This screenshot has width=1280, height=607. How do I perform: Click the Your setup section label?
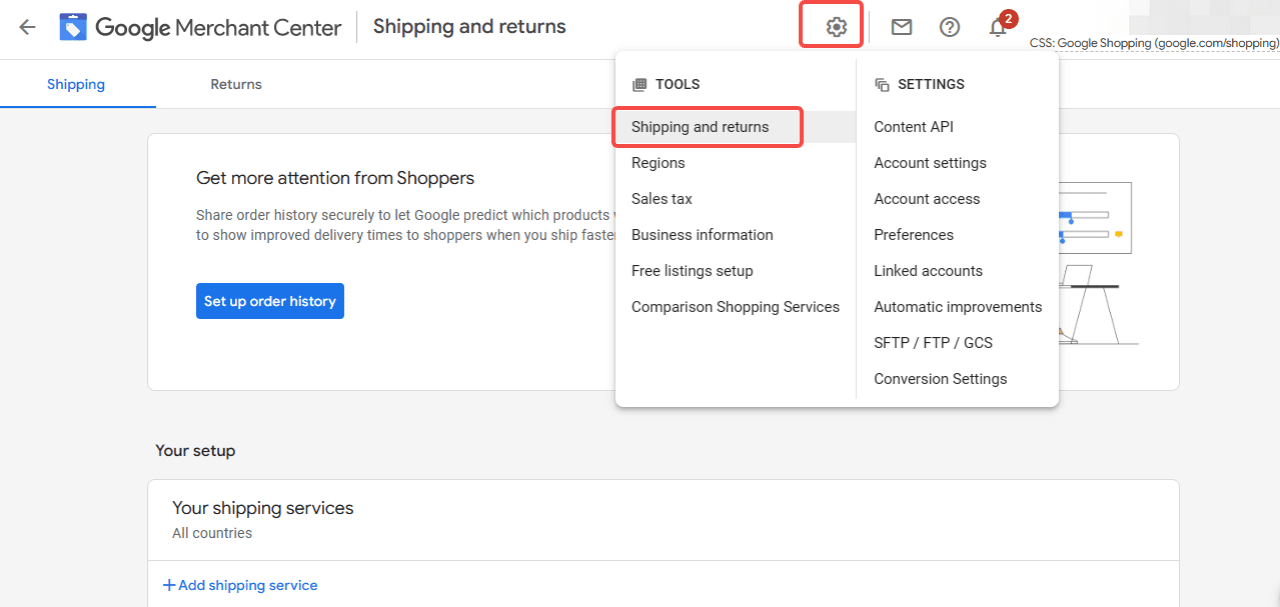point(195,451)
